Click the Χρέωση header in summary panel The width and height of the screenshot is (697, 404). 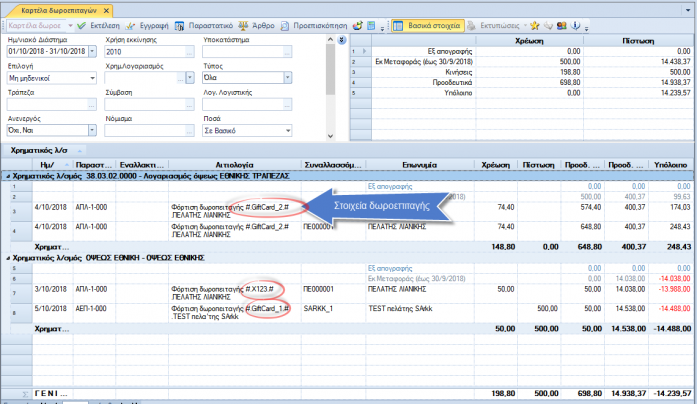[x=529, y=41]
